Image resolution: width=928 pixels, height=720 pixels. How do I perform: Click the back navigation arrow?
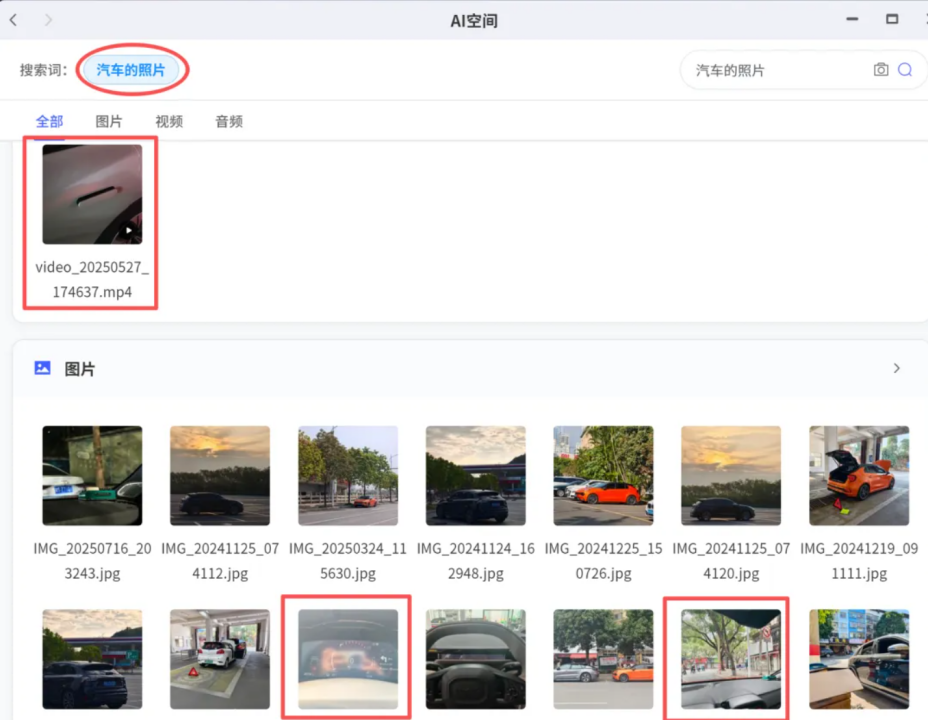click(x=13, y=20)
